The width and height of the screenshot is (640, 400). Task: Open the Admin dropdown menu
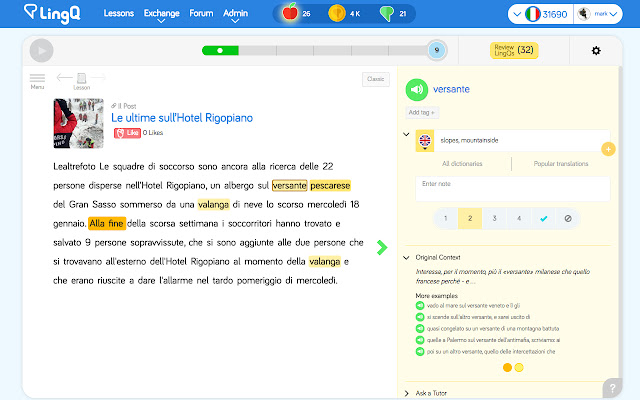235,15
